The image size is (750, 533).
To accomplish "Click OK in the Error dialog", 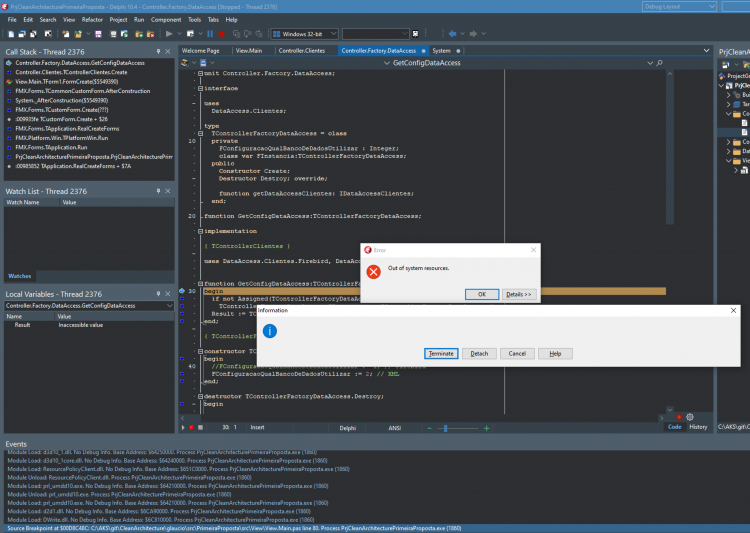I will coord(482,294).
